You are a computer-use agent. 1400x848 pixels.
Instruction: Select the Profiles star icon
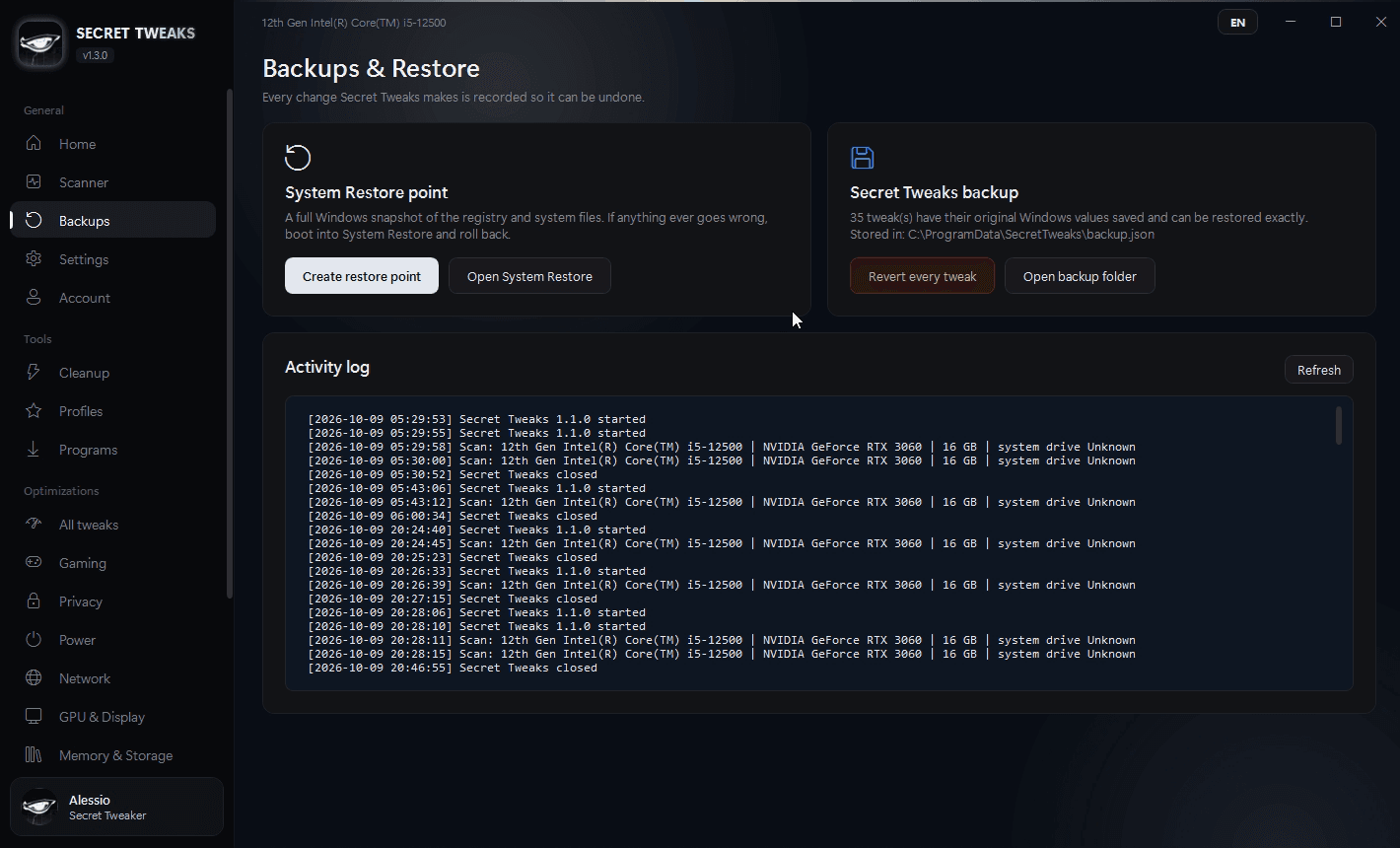tap(34, 411)
